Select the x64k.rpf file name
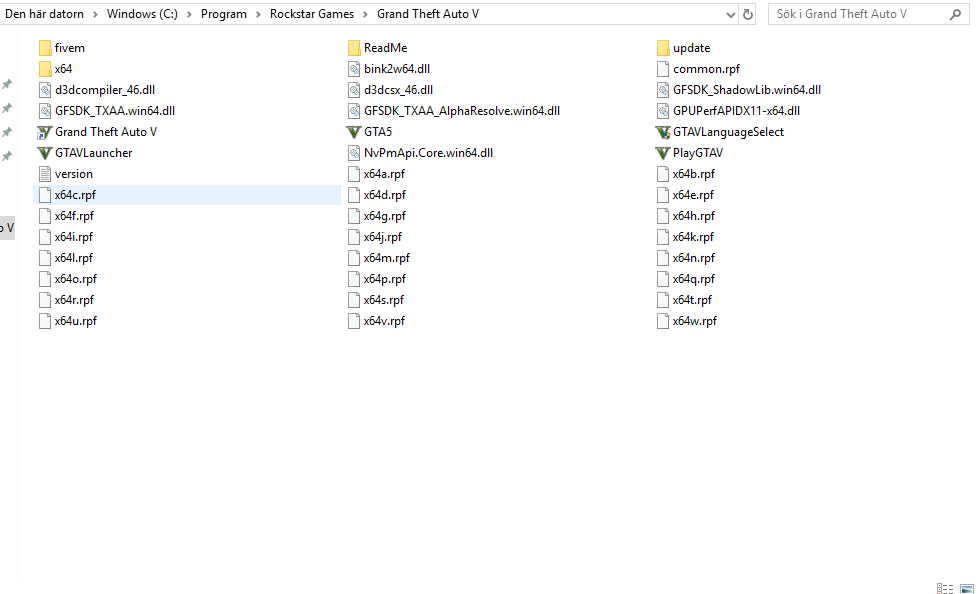 click(x=693, y=237)
